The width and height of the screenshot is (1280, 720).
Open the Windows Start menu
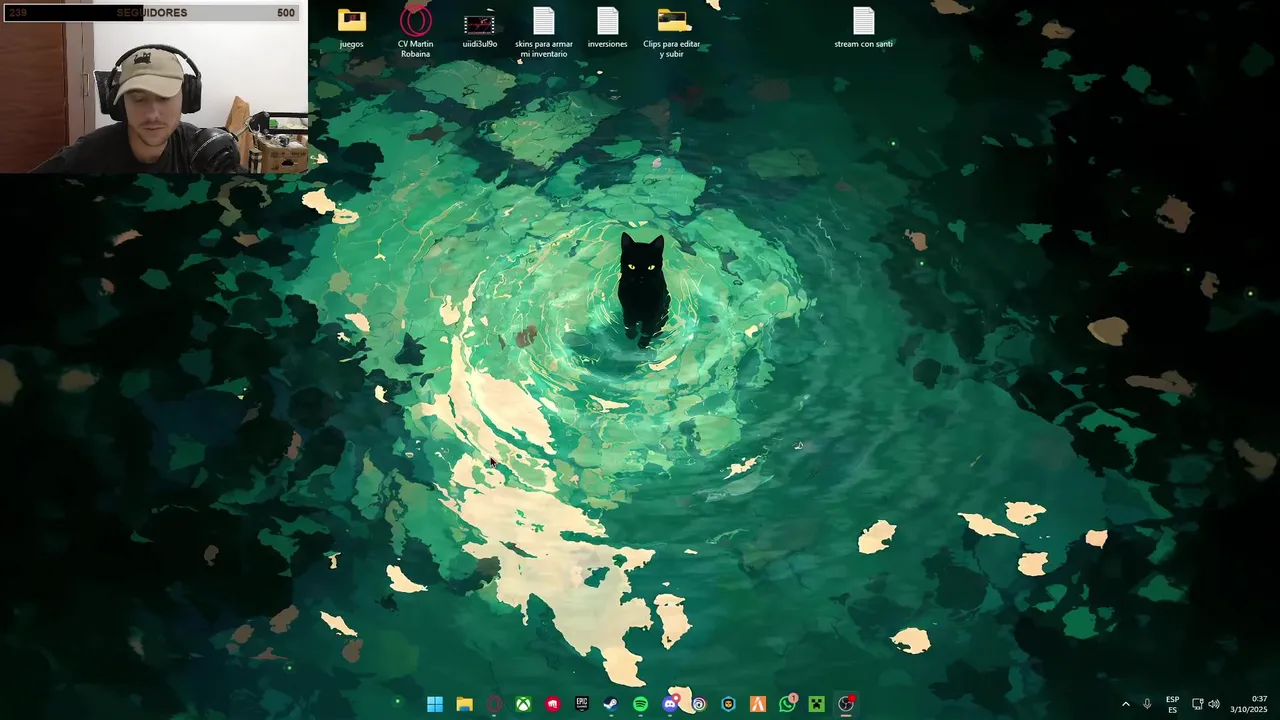pos(435,704)
